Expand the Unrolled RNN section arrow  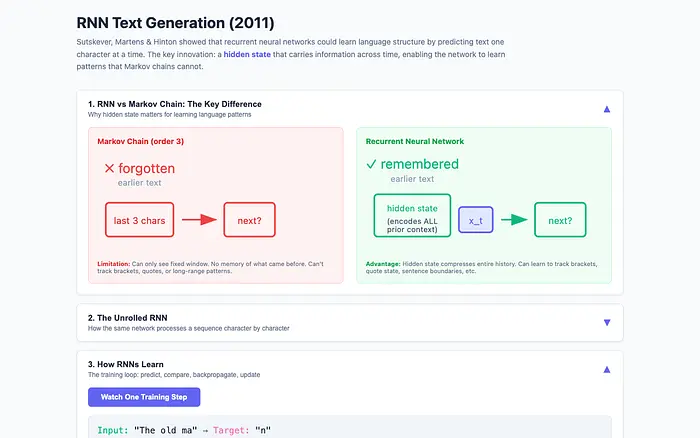(x=606, y=322)
